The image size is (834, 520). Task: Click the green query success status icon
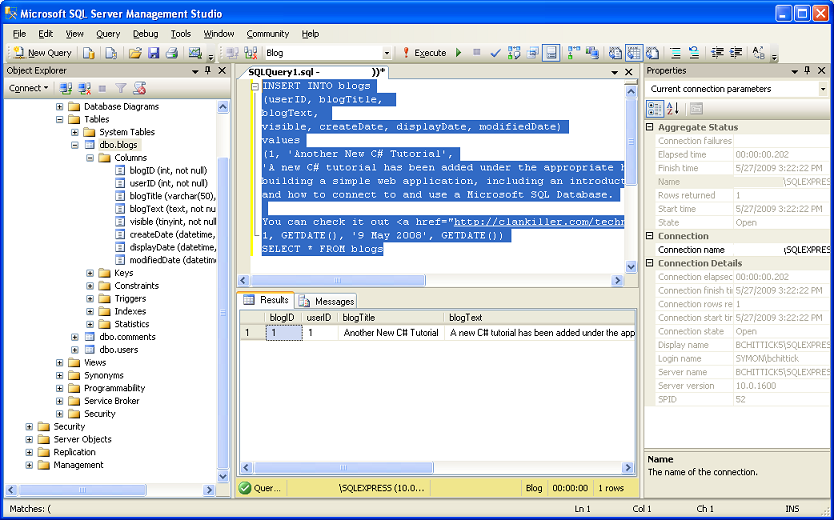click(x=245, y=488)
